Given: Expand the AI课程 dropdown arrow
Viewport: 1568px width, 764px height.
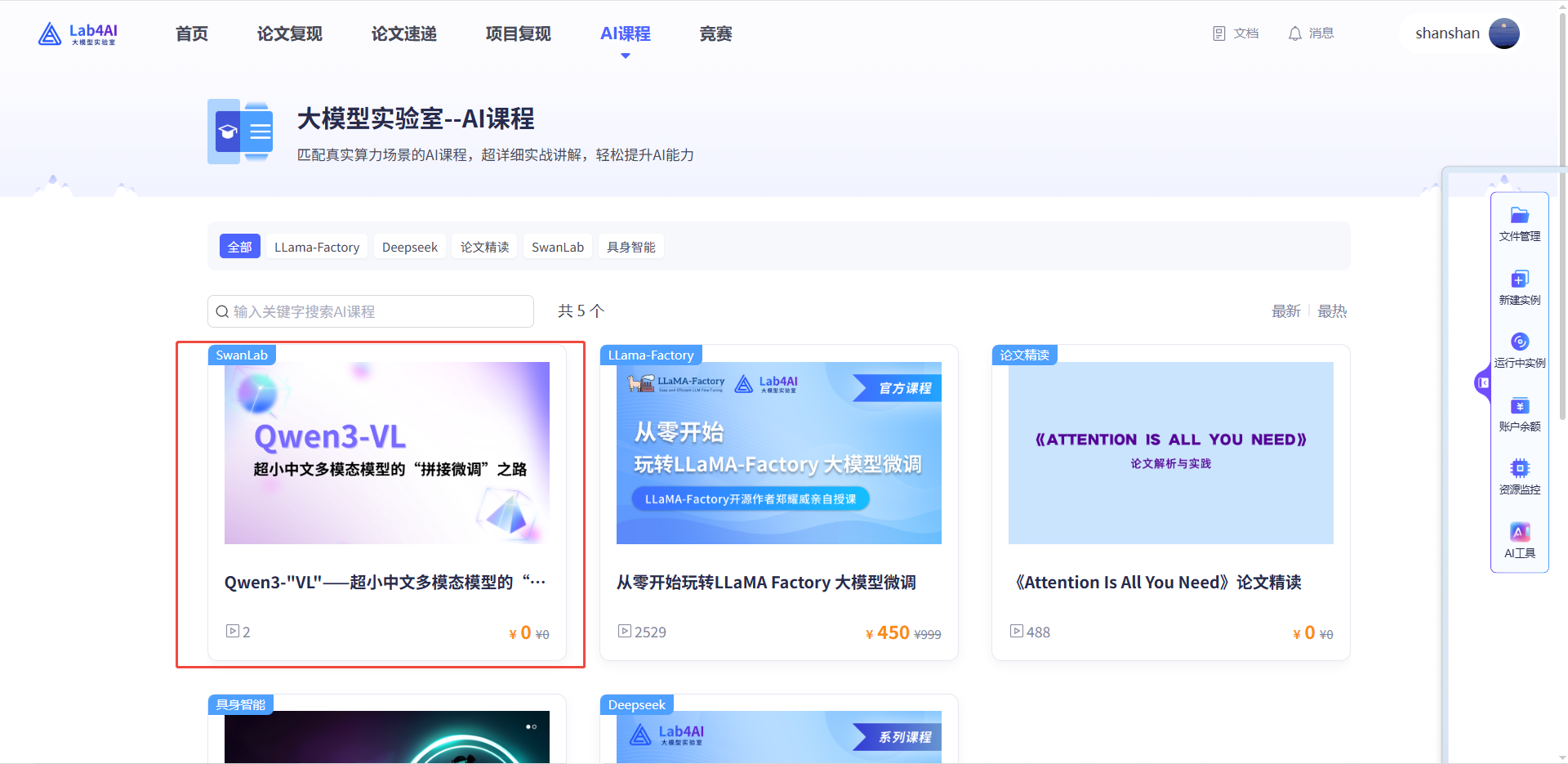Looking at the screenshot, I should pos(626,56).
